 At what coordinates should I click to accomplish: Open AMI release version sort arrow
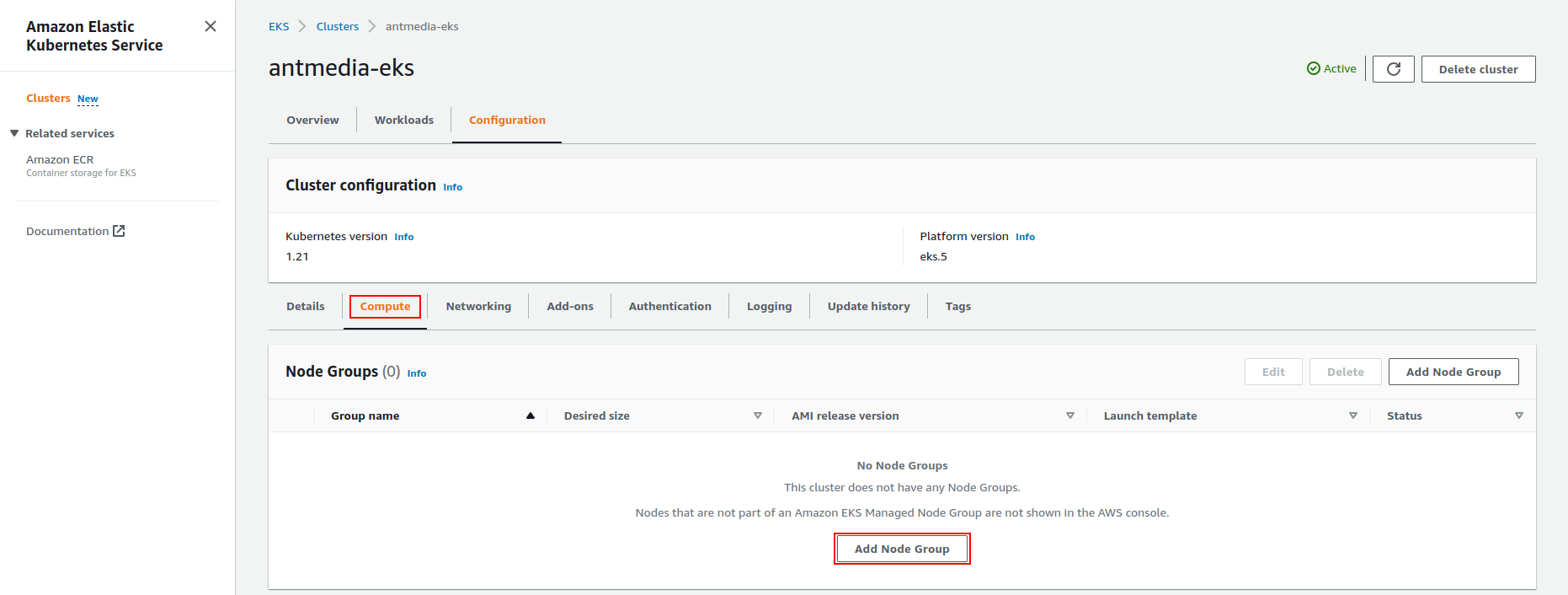(1070, 415)
